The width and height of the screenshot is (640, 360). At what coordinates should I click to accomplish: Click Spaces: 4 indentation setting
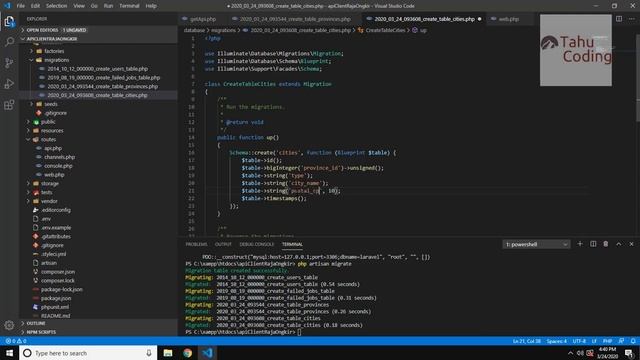pos(557,341)
